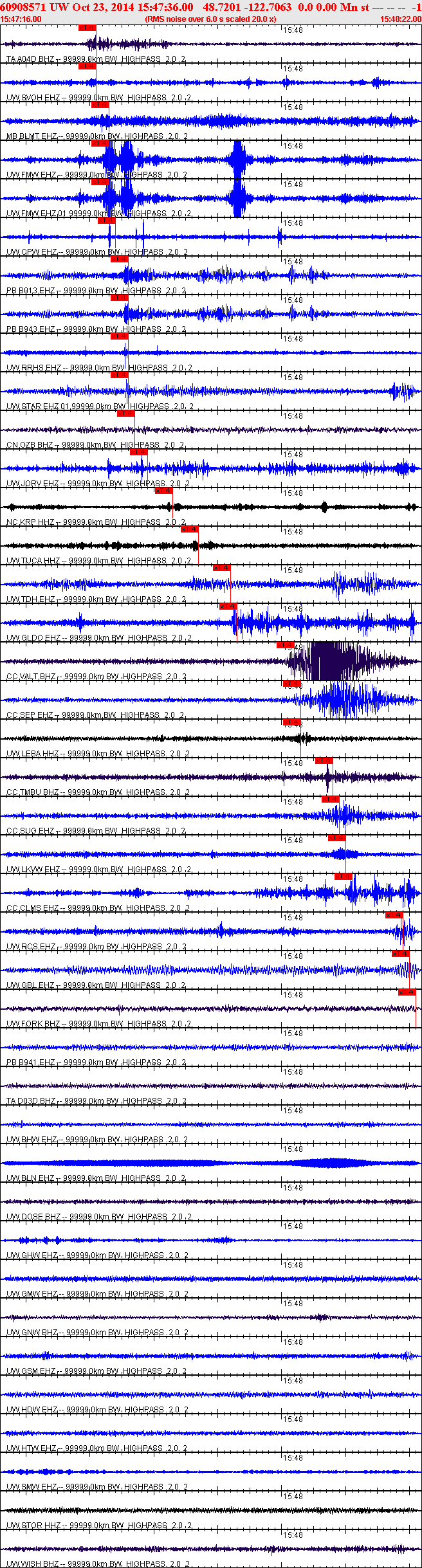Click the epicenter coordinates 48.7201 -122.7063
Screen dimensions: 422x1568
coord(247,7)
